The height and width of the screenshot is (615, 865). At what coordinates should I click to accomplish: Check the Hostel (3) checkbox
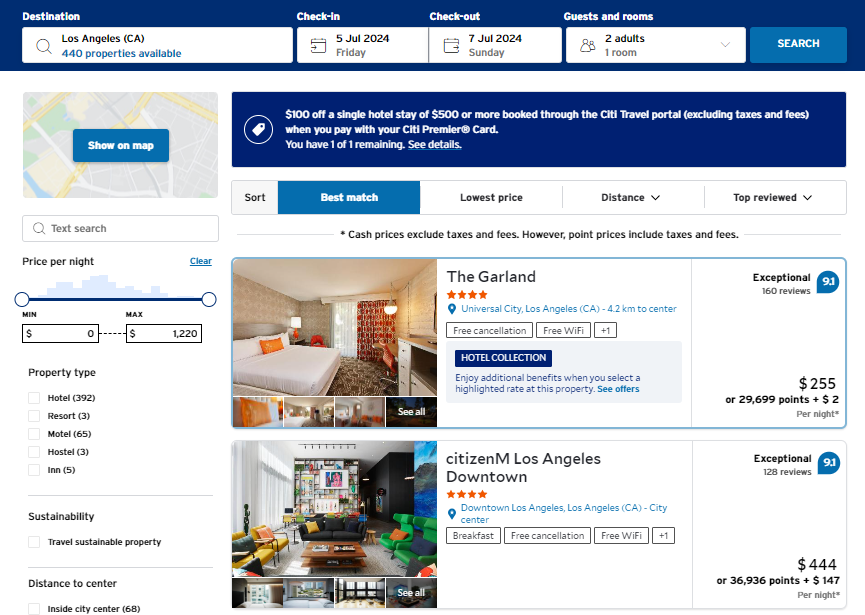(x=34, y=452)
